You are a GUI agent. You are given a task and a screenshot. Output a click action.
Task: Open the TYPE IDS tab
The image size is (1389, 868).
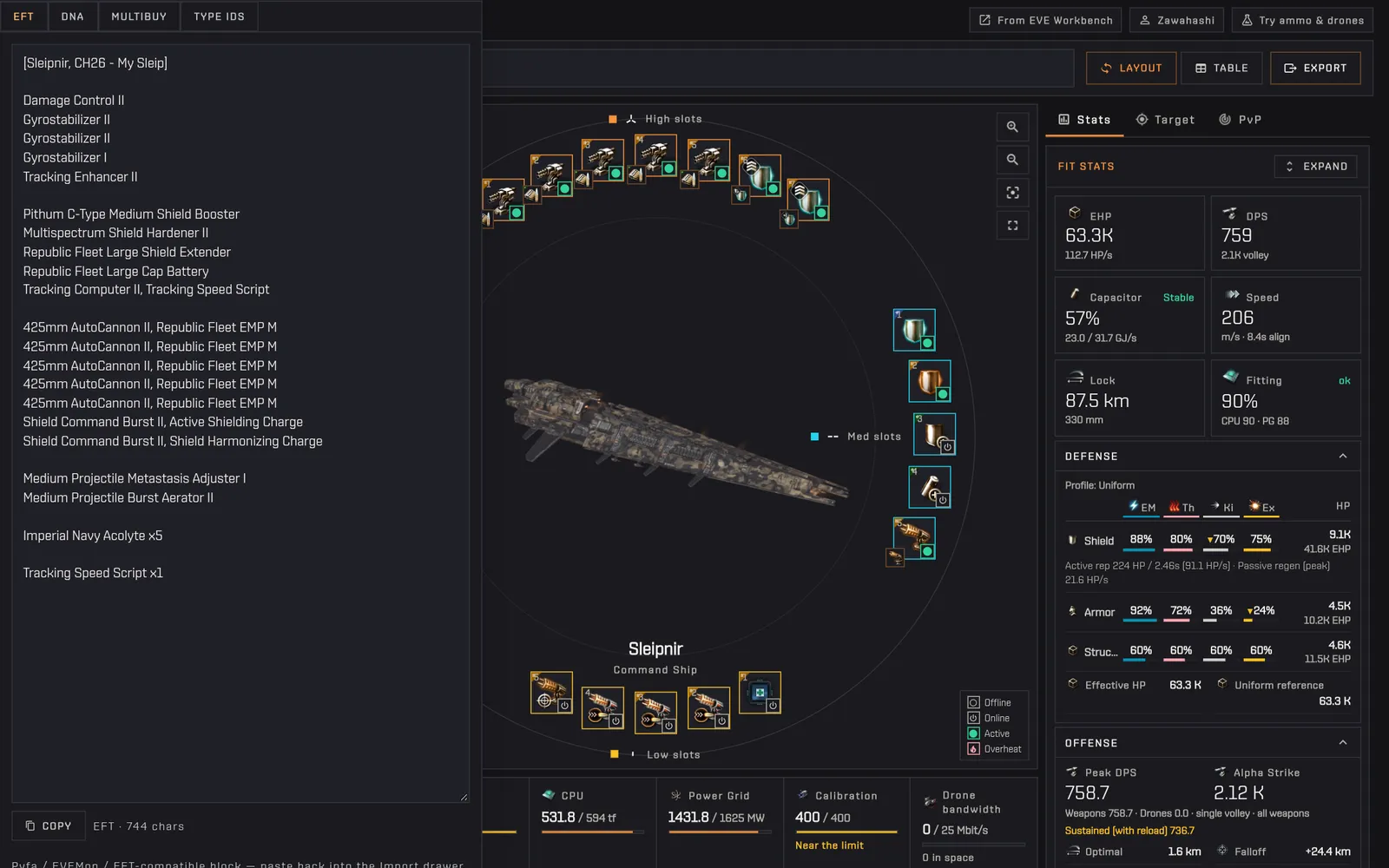(x=219, y=16)
